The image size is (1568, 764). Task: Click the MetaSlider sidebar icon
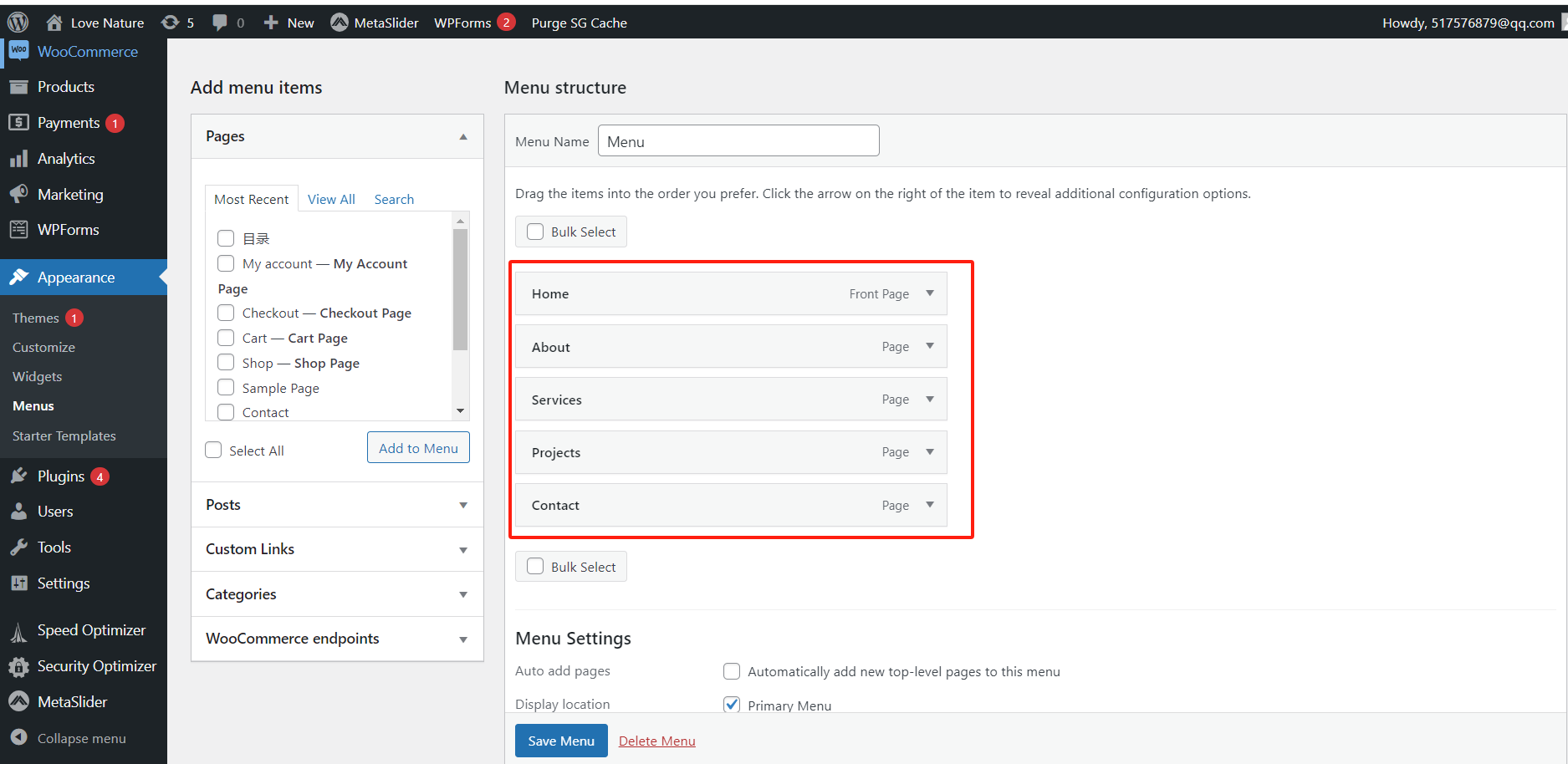pyautogui.click(x=18, y=702)
